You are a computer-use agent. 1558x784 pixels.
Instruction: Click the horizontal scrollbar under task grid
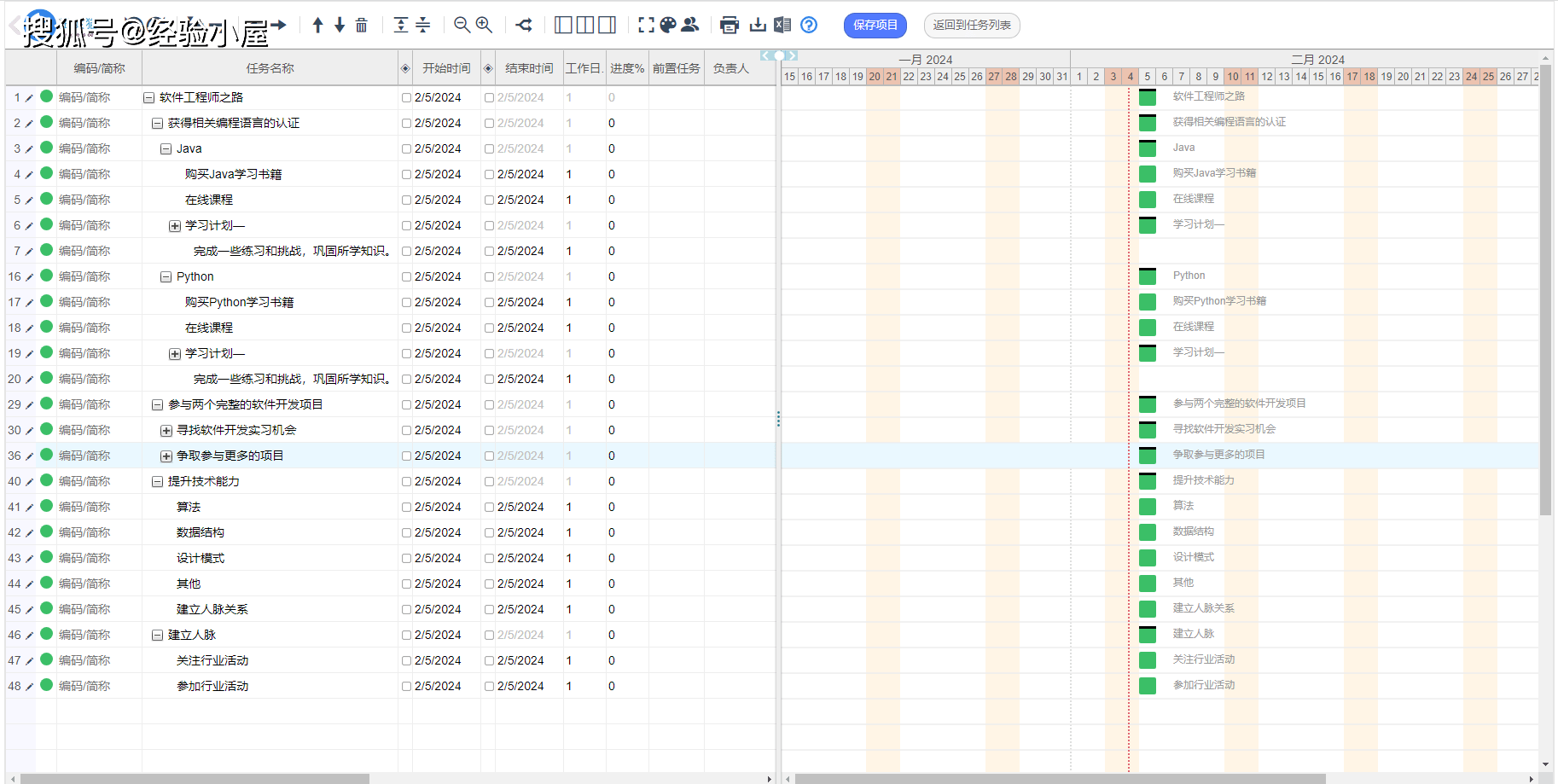(195, 779)
